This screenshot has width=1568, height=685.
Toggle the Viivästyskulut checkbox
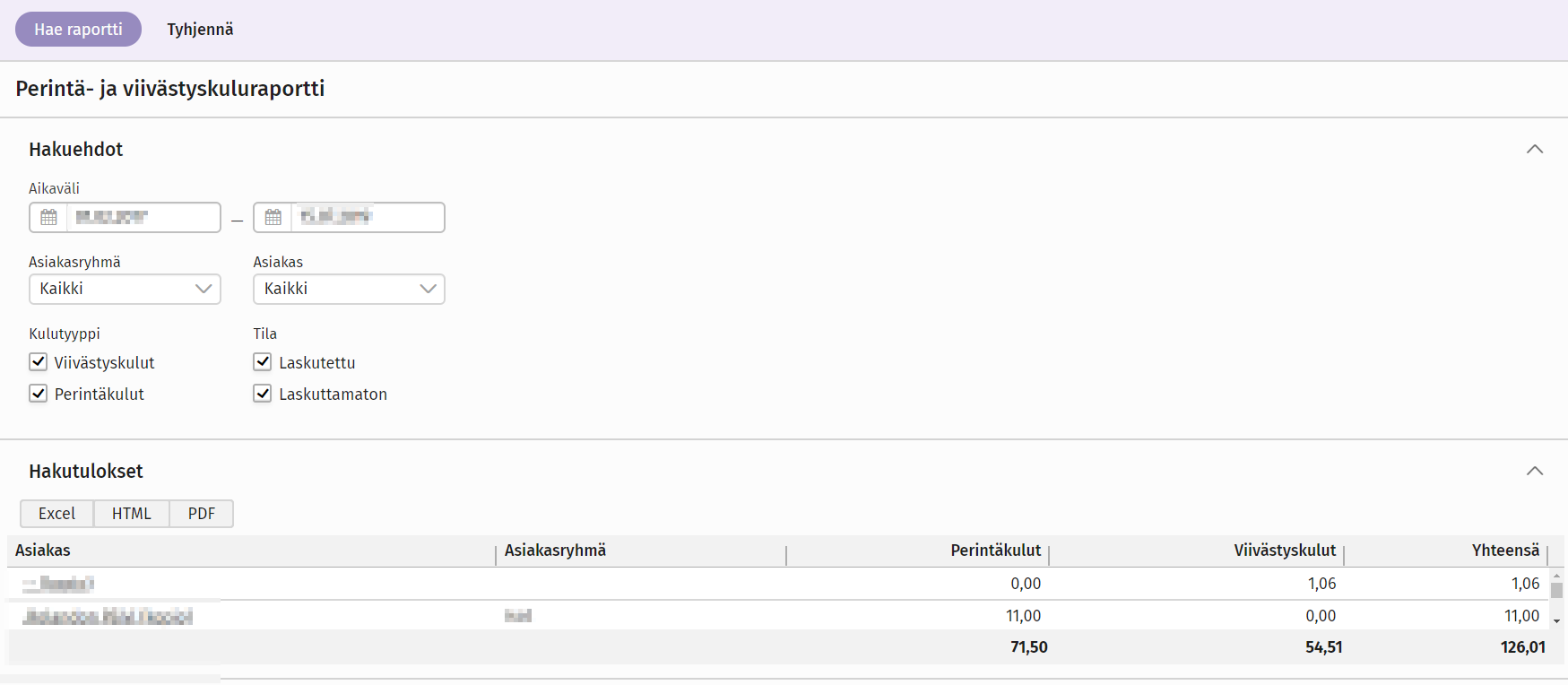(38, 362)
